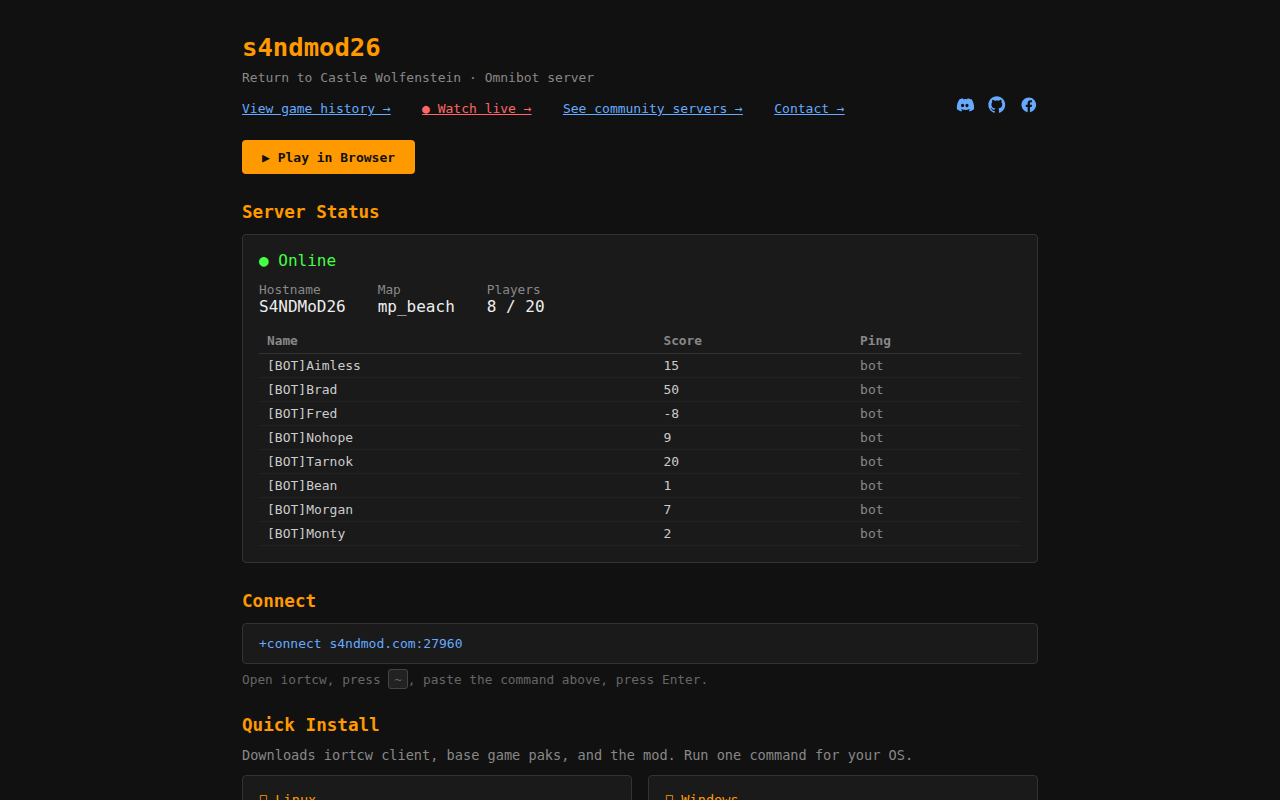
Task: Click the Windows install card header
Action: tap(702, 796)
